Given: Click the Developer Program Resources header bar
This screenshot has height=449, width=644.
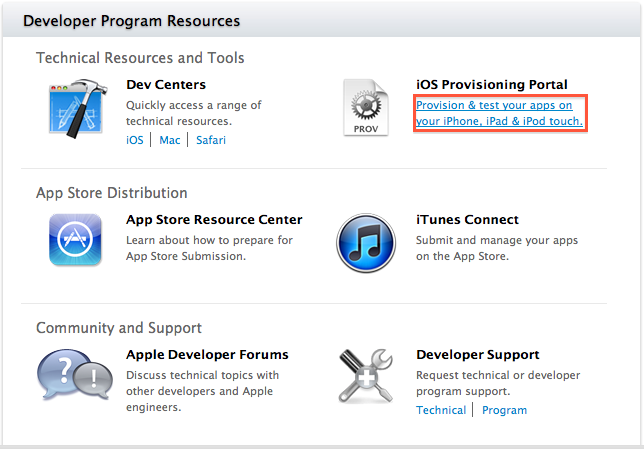Looking at the screenshot, I should (x=322, y=20).
